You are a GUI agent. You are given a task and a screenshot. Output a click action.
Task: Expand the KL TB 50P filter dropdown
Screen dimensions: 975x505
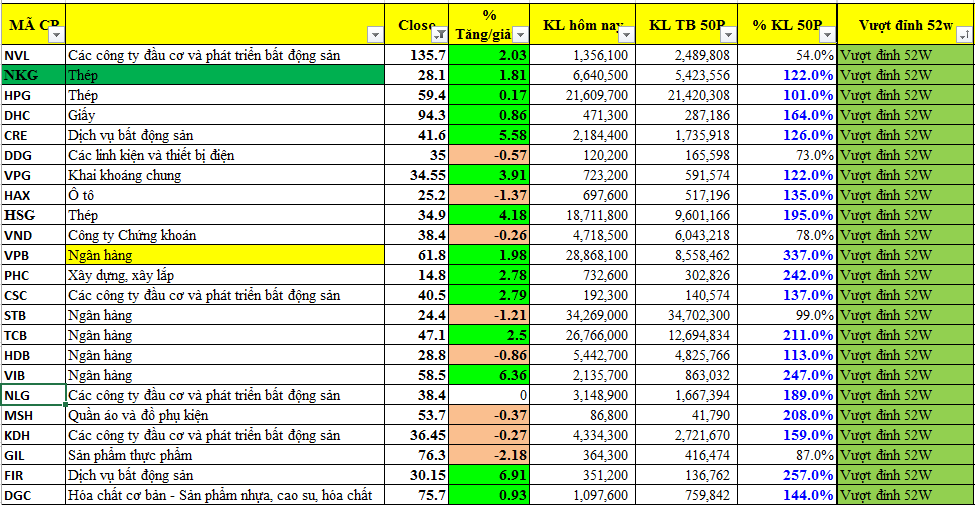click(x=727, y=35)
